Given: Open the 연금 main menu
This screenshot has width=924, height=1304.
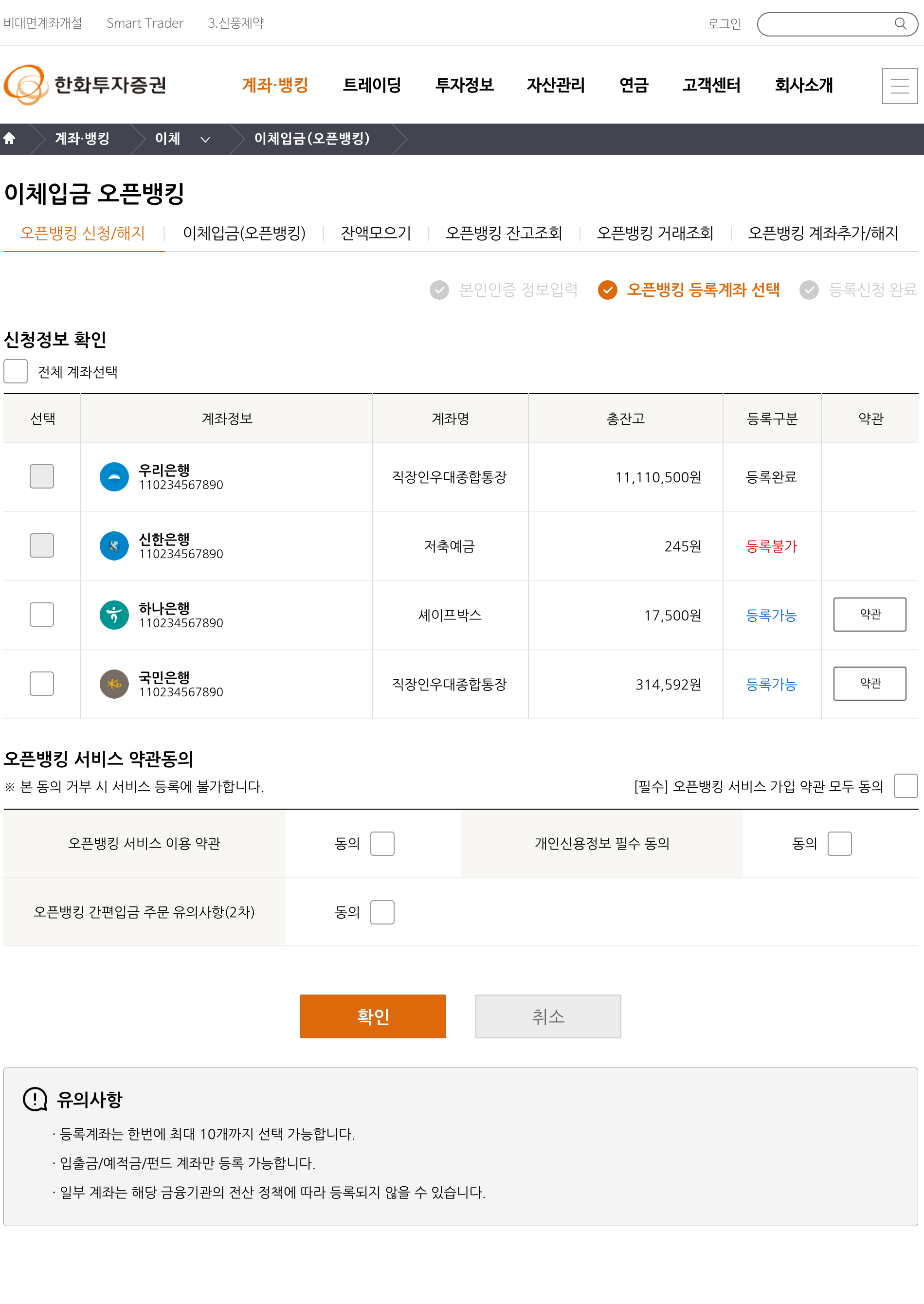Looking at the screenshot, I should pos(634,85).
